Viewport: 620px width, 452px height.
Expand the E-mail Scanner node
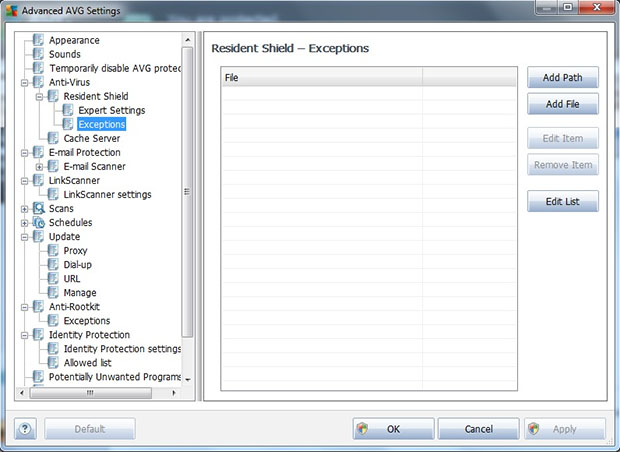39,167
